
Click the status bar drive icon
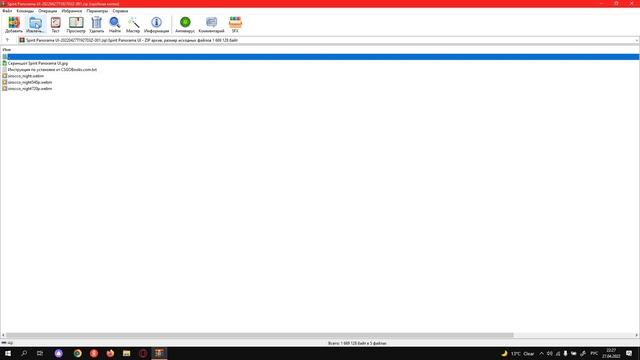4,343
